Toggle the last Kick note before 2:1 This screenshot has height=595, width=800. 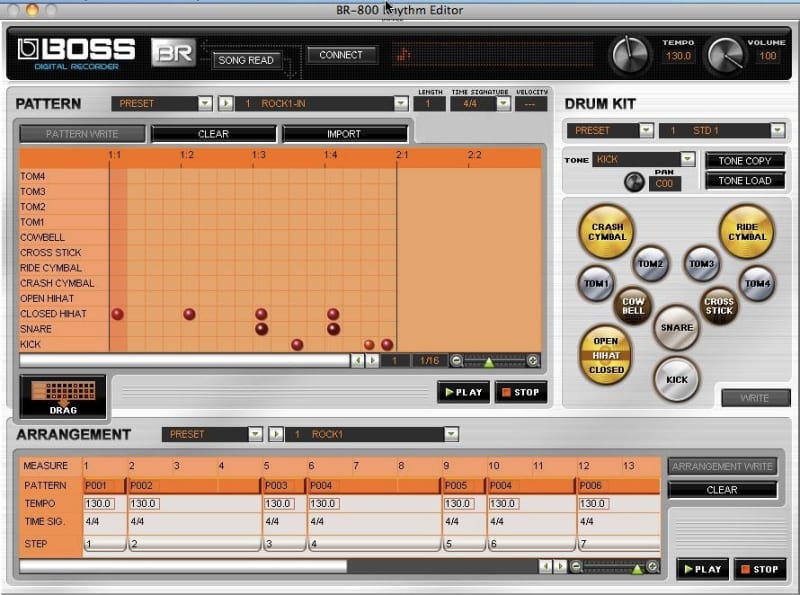387,345
